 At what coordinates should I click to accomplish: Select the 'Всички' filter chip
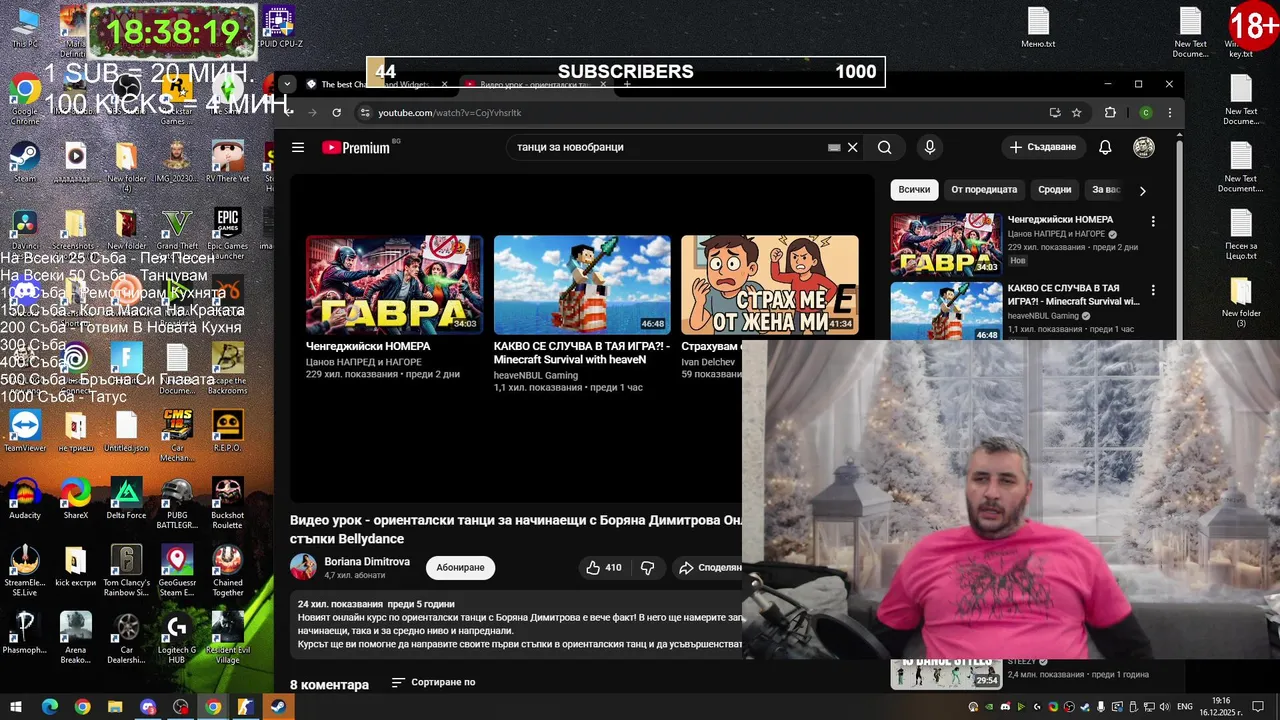point(914,189)
